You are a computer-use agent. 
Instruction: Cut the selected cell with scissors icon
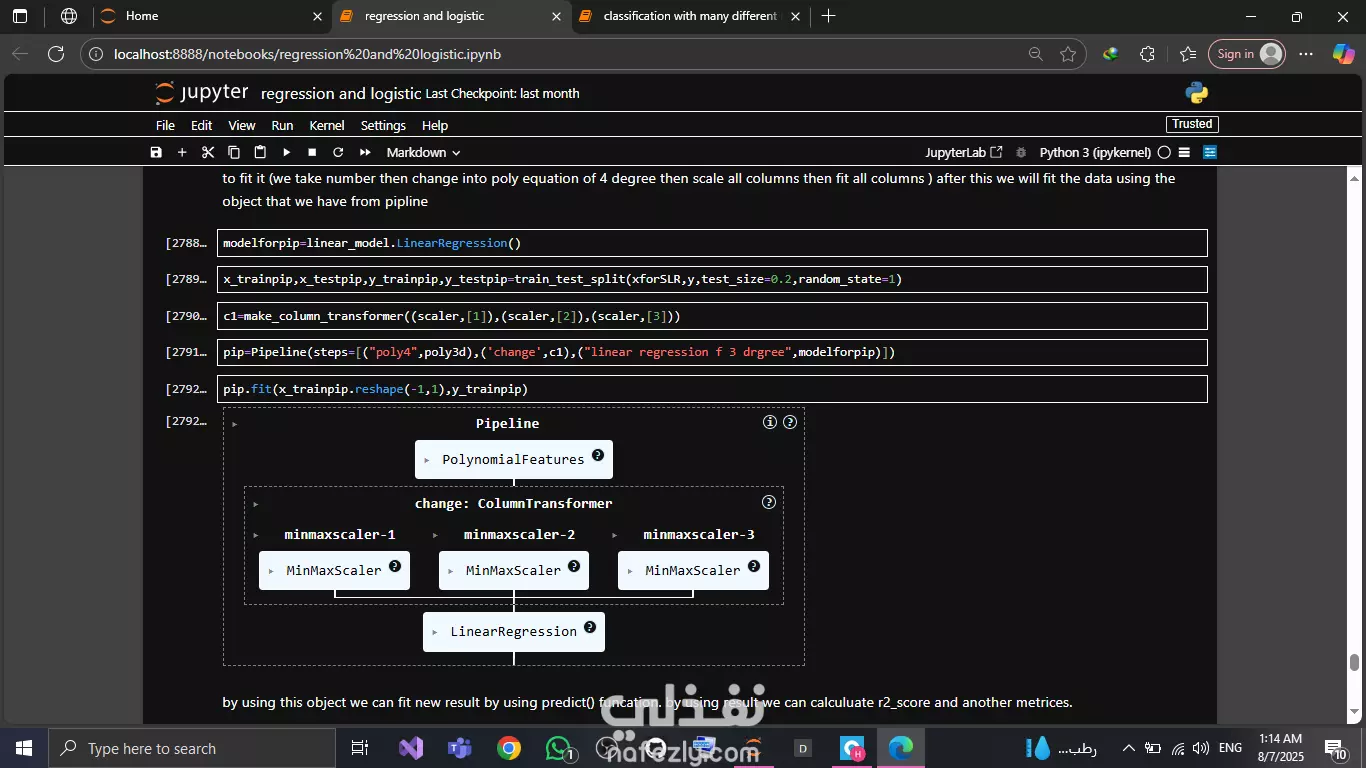point(208,152)
